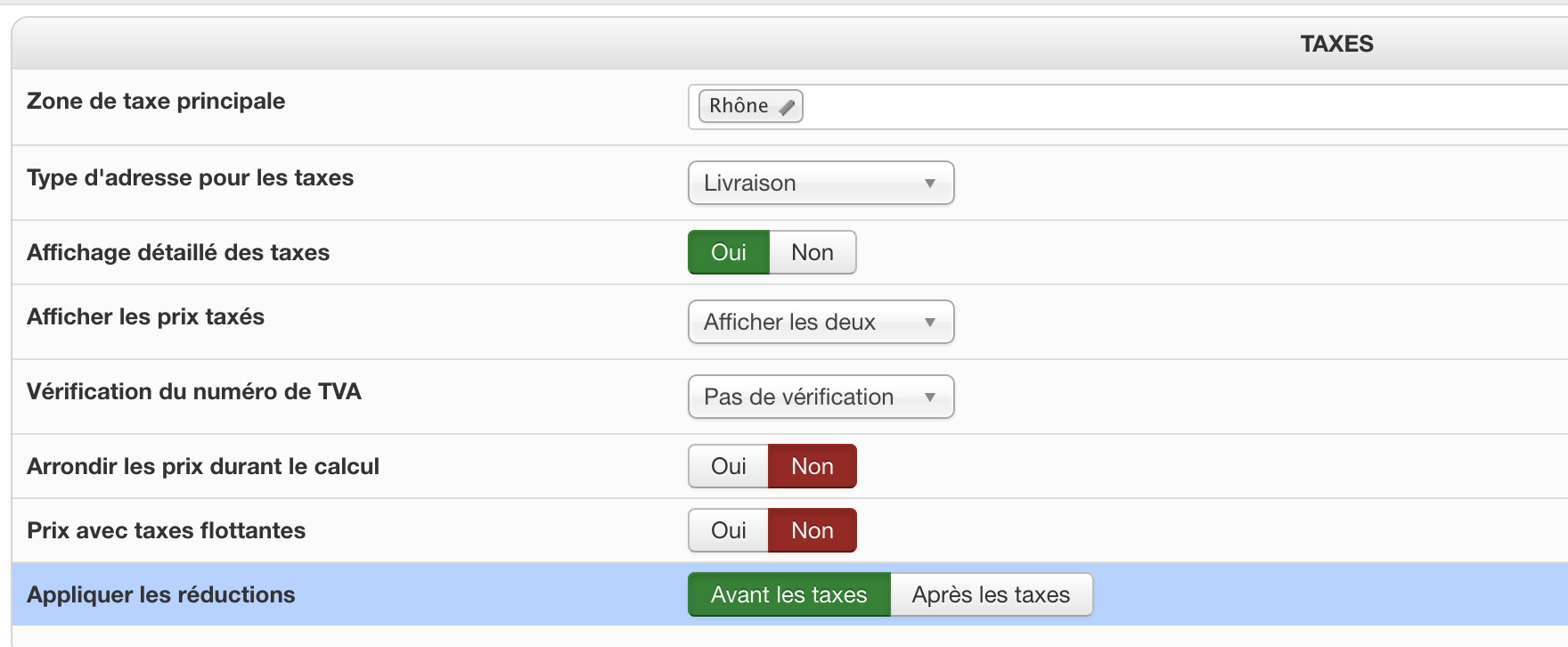Set Affichage détaillé des taxes to Oui
This screenshot has height=647, width=1568.
click(728, 252)
